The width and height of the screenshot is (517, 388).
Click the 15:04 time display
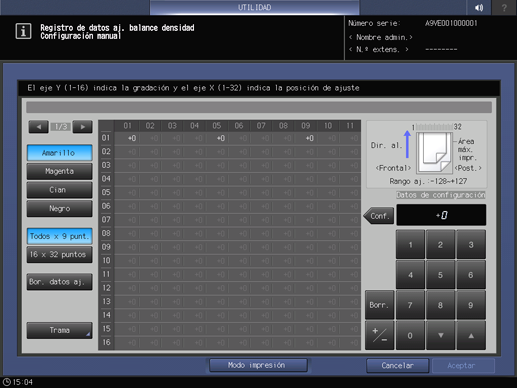[23, 382]
